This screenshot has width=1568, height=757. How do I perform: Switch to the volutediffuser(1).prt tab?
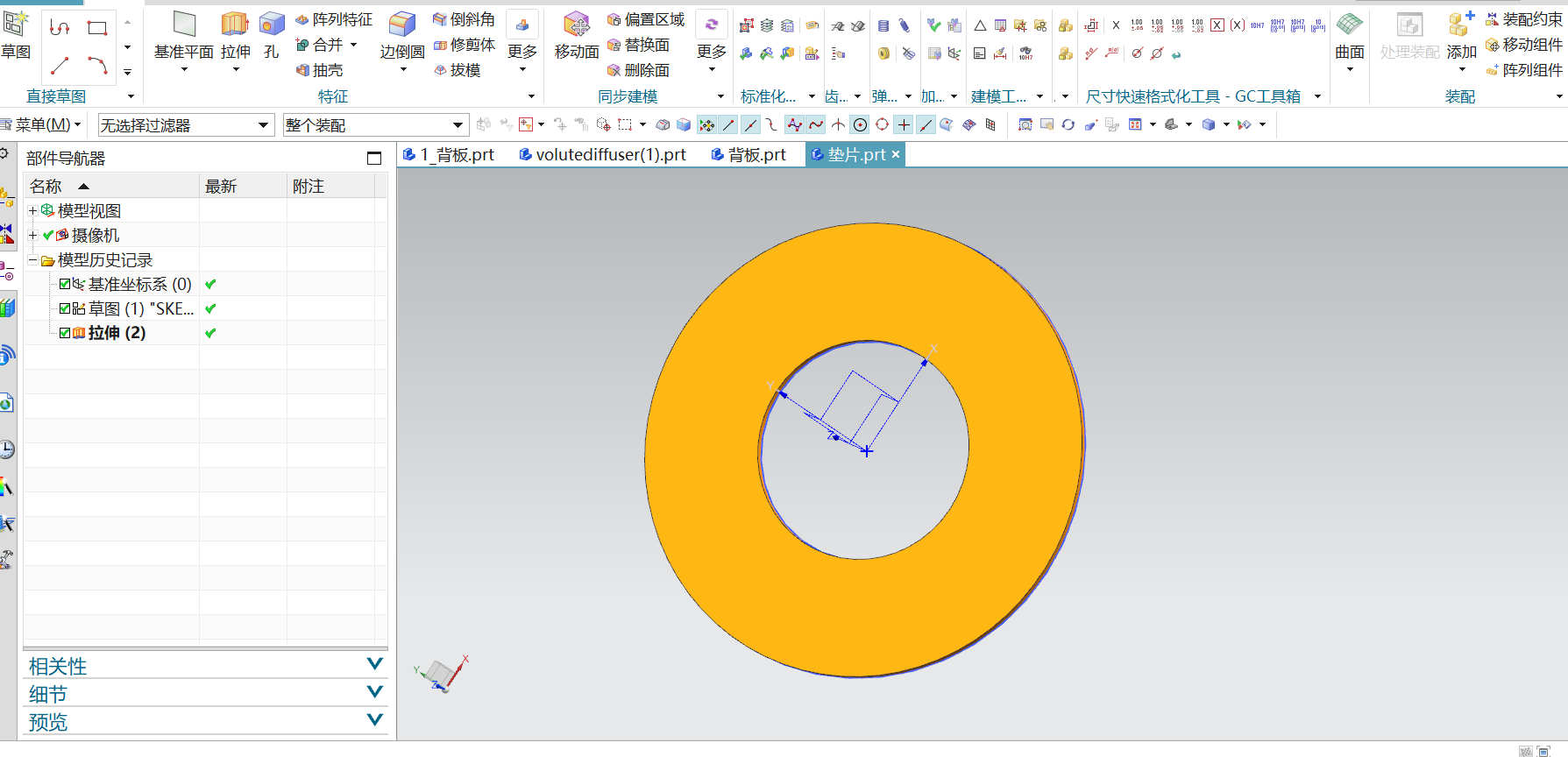603,154
